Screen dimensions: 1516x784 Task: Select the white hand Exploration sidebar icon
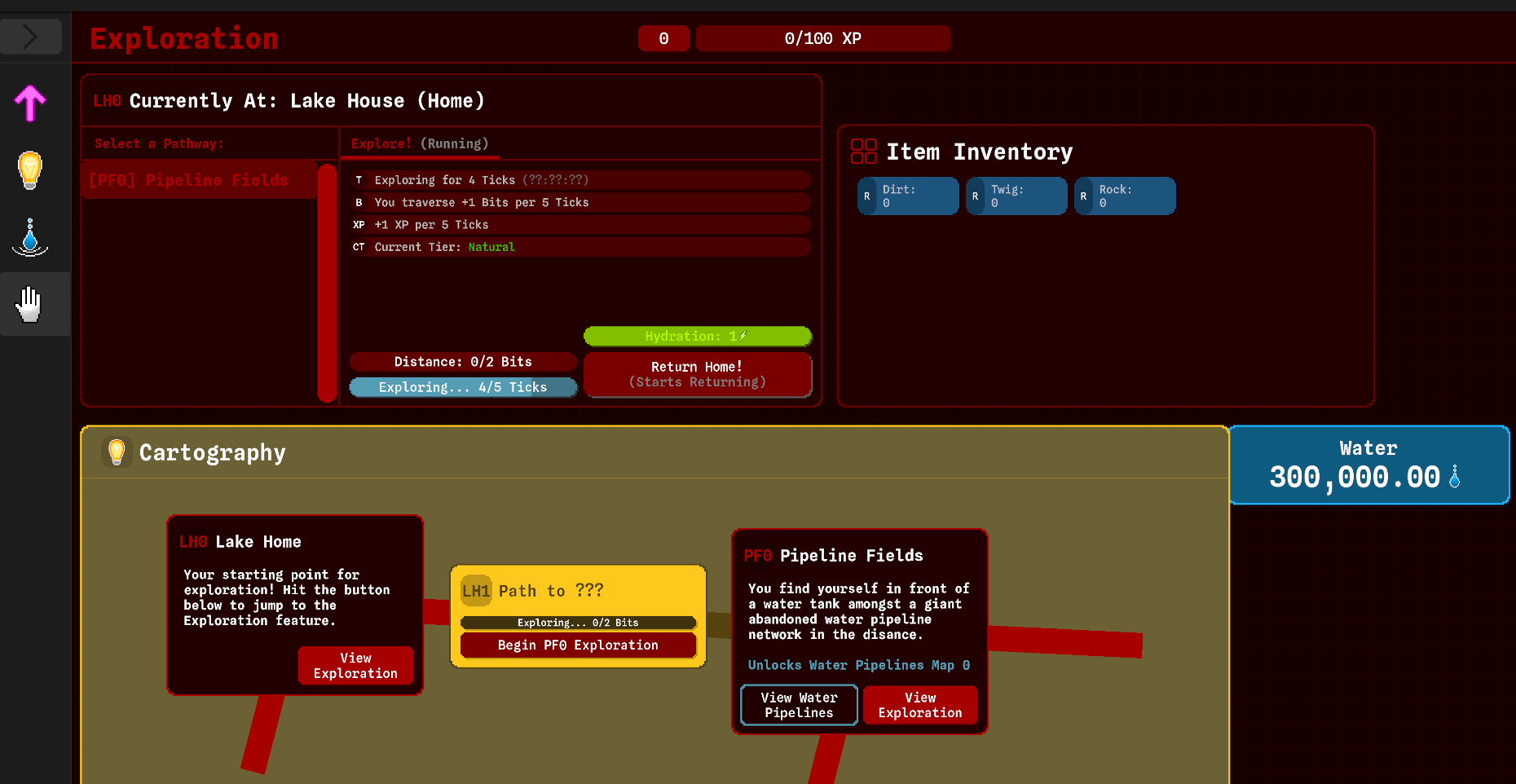pyautogui.click(x=30, y=305)
